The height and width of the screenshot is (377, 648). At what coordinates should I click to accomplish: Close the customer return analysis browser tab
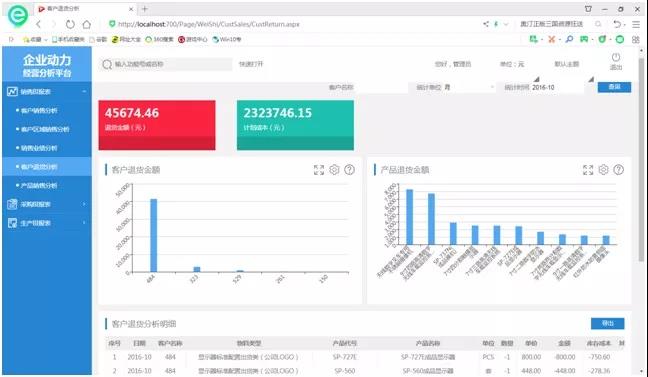pos(131,9)
